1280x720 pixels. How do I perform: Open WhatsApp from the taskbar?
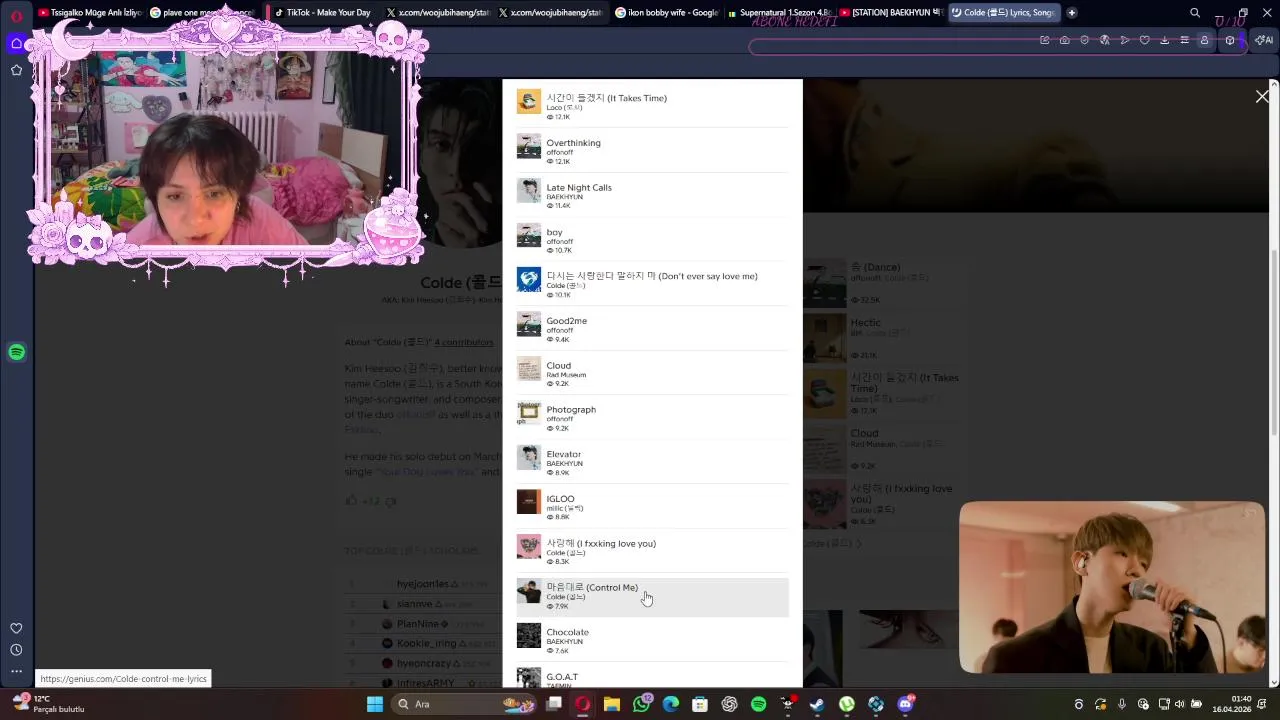[x=641, y=704]
